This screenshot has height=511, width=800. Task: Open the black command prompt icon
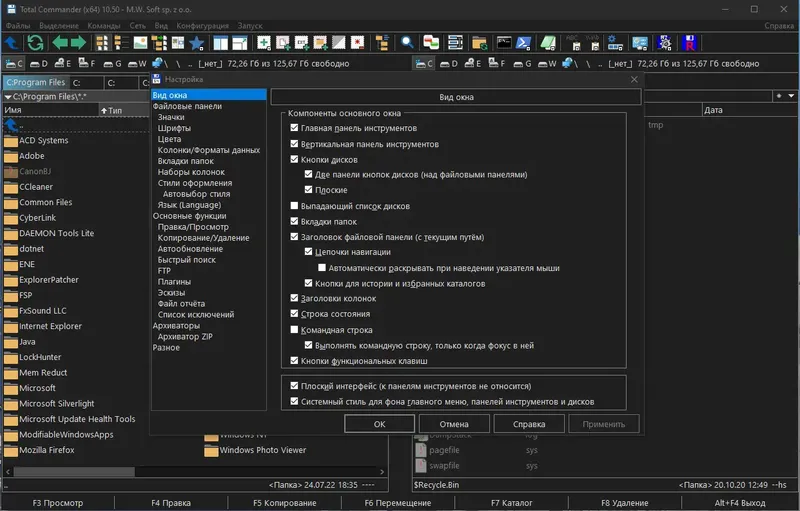click(x=504, y=43)
